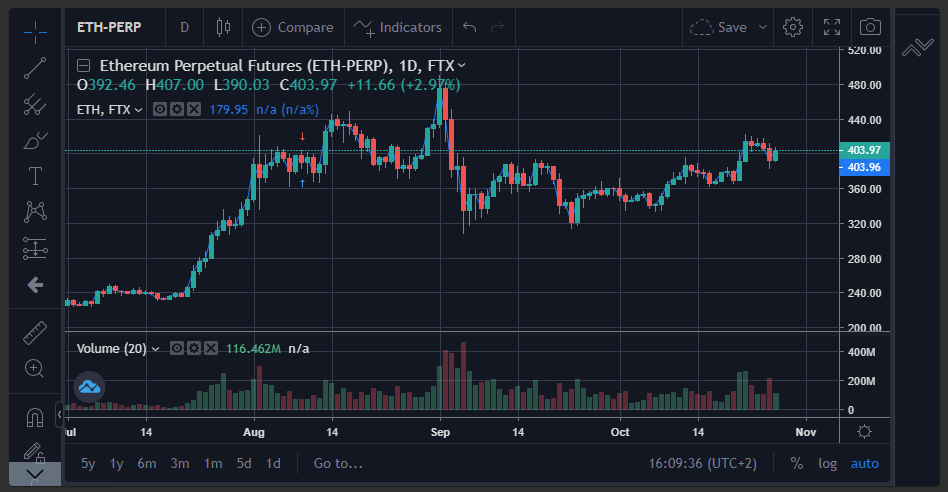Select the brush drawing tool
Screen dimensions: 948x492
tap(35, 140)
